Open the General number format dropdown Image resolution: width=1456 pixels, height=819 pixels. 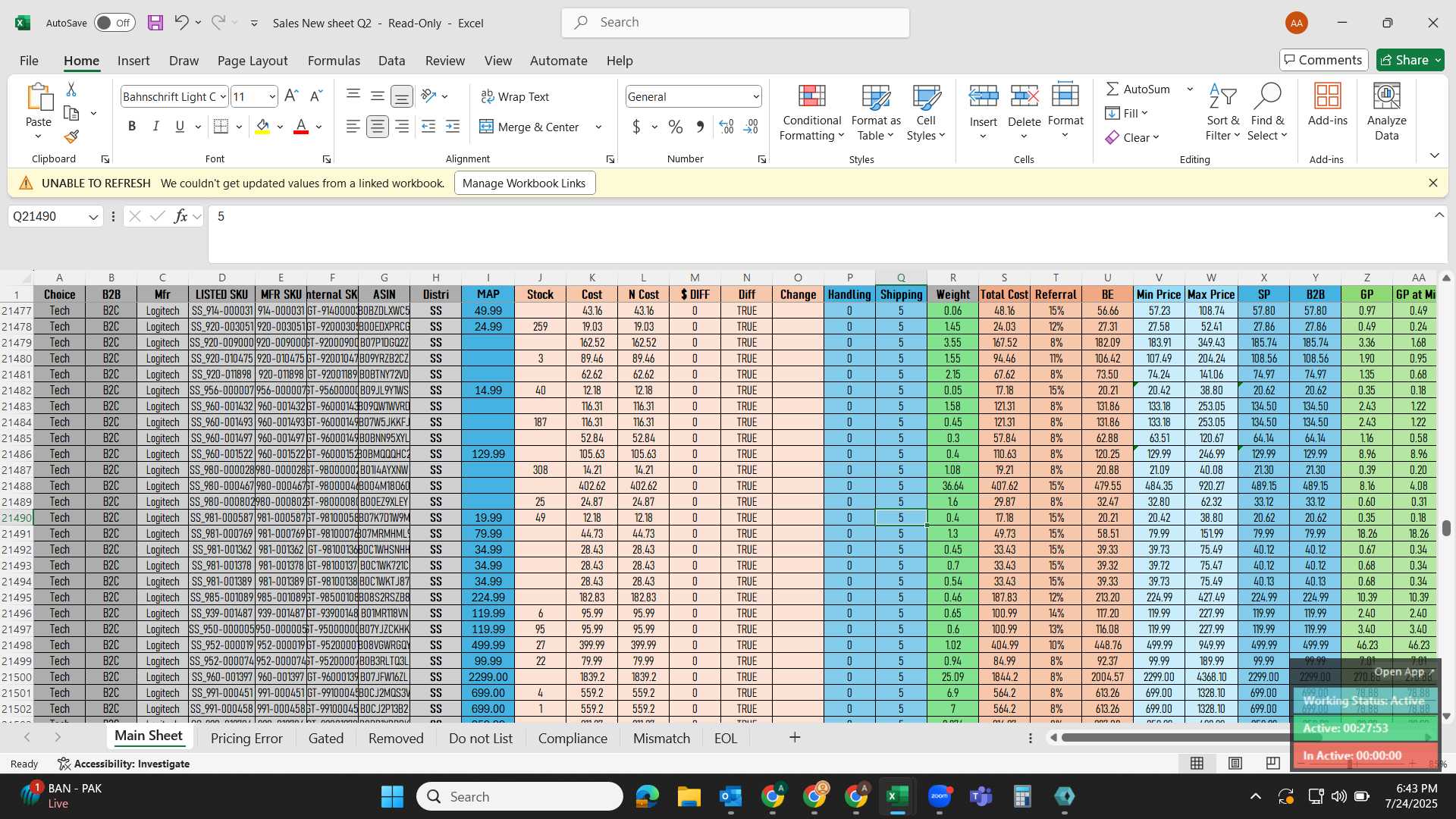coord(756,96)
